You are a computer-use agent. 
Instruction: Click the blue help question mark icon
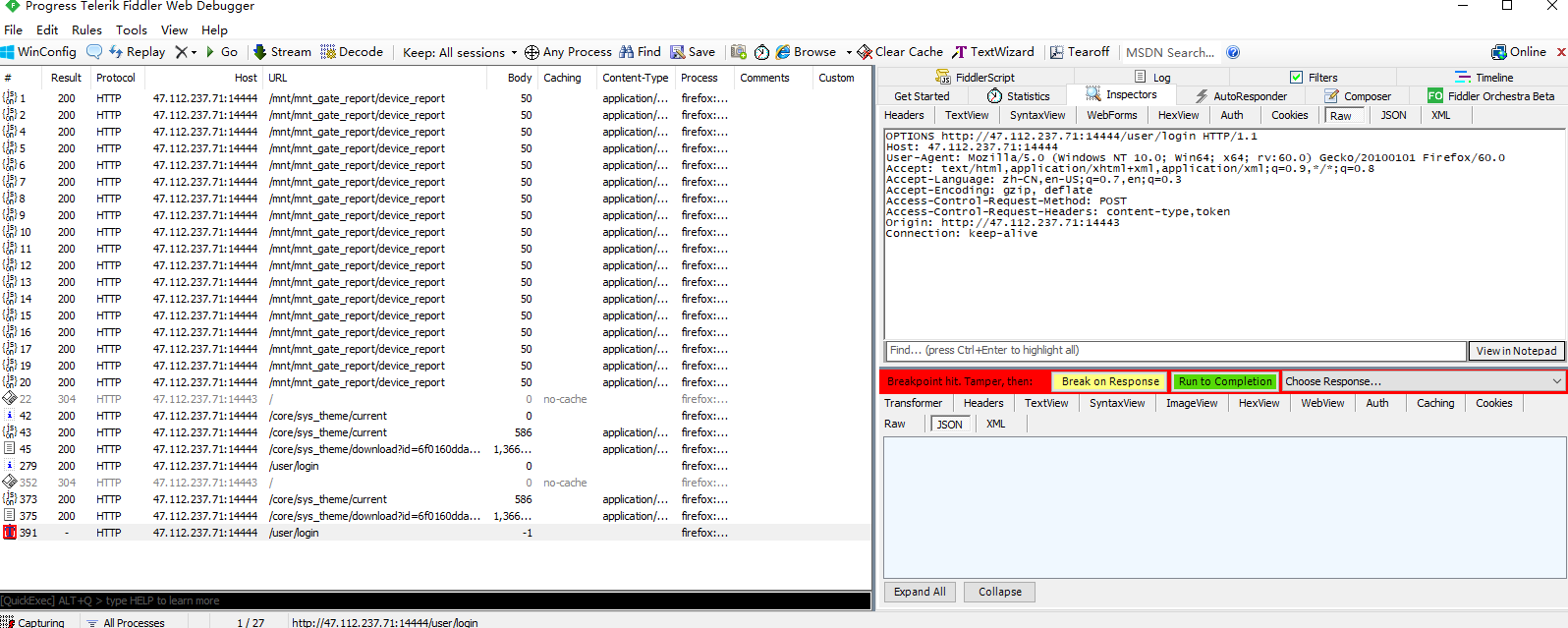point(1233,52)
